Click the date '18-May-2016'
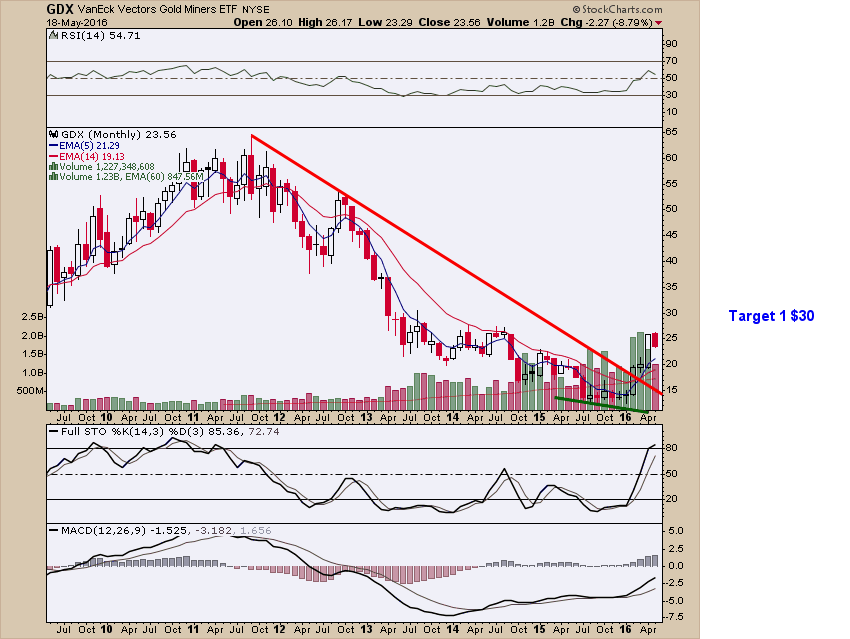The width and height of the screenshot is (850, 639). click(x=77, y=23)
